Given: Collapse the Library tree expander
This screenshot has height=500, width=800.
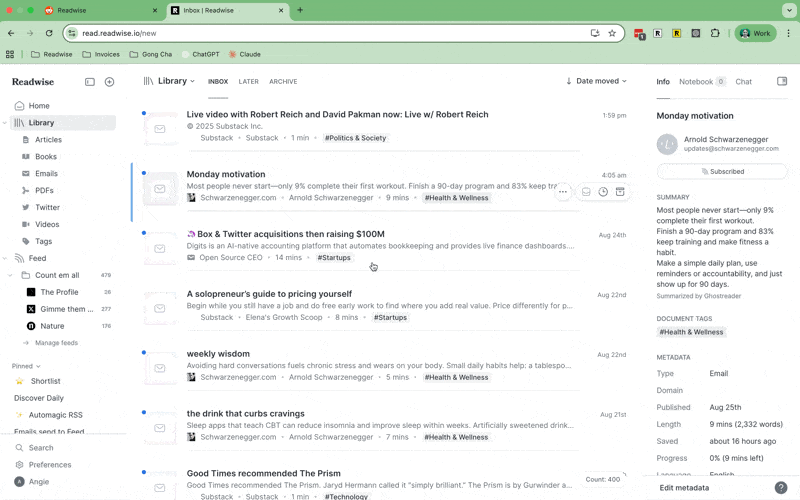Looking at the screenshot, I should [x=5, y=122].
